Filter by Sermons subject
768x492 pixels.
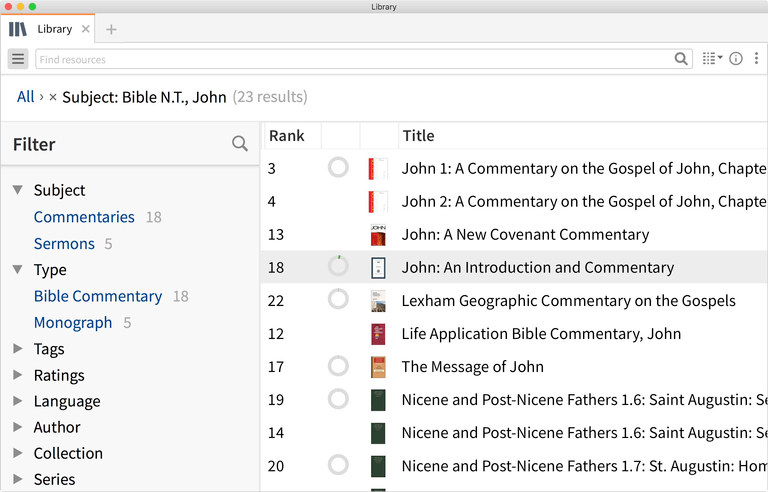[64, 244]
